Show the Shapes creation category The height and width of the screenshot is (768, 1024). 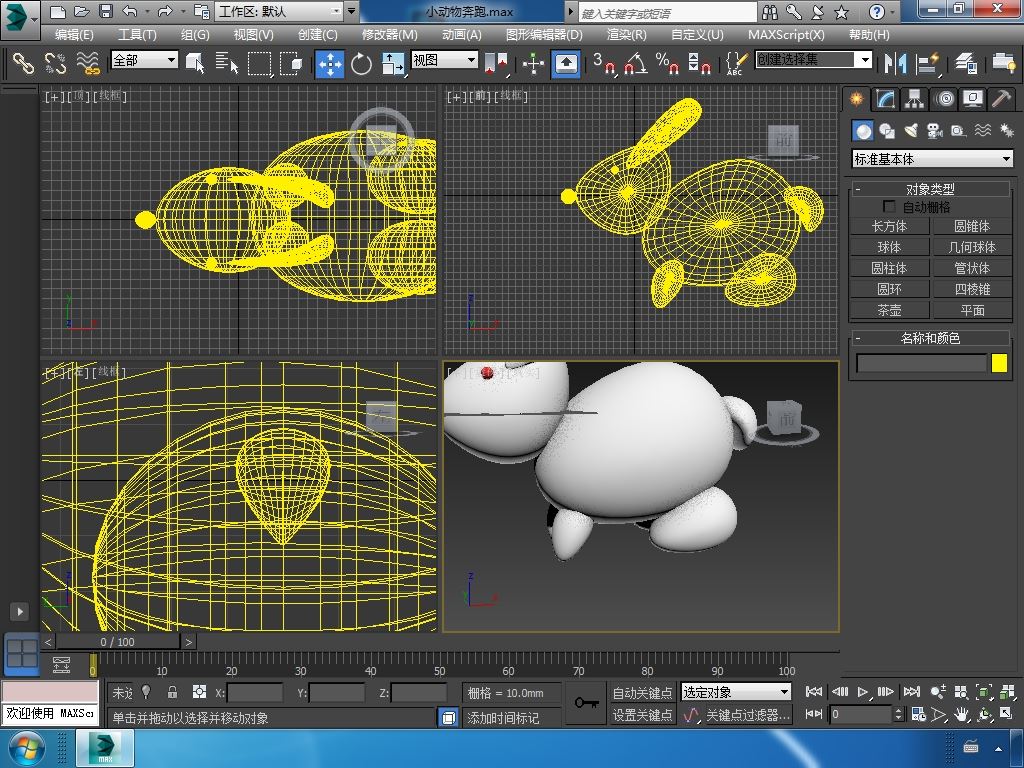pos(887,131)
